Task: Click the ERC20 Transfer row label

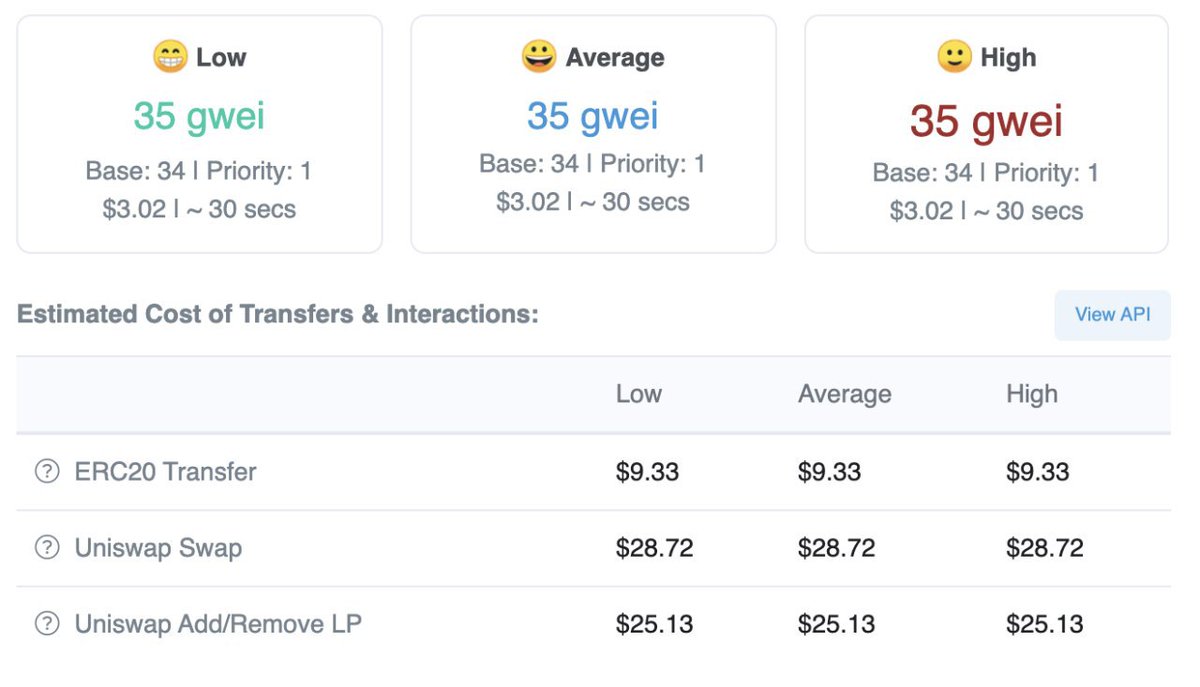Action: tap(165, 471)
